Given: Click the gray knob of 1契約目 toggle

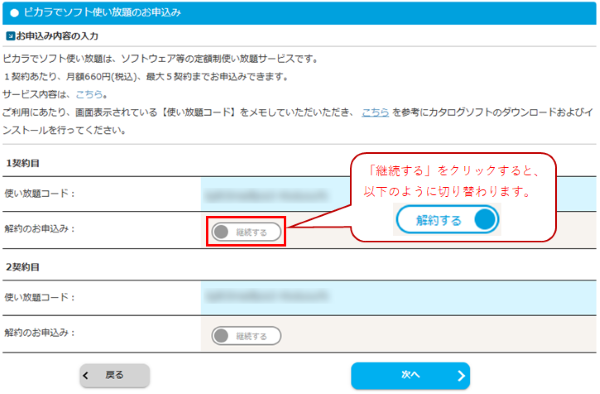Looking at the screenshot, I should click(x=221, y=232).
